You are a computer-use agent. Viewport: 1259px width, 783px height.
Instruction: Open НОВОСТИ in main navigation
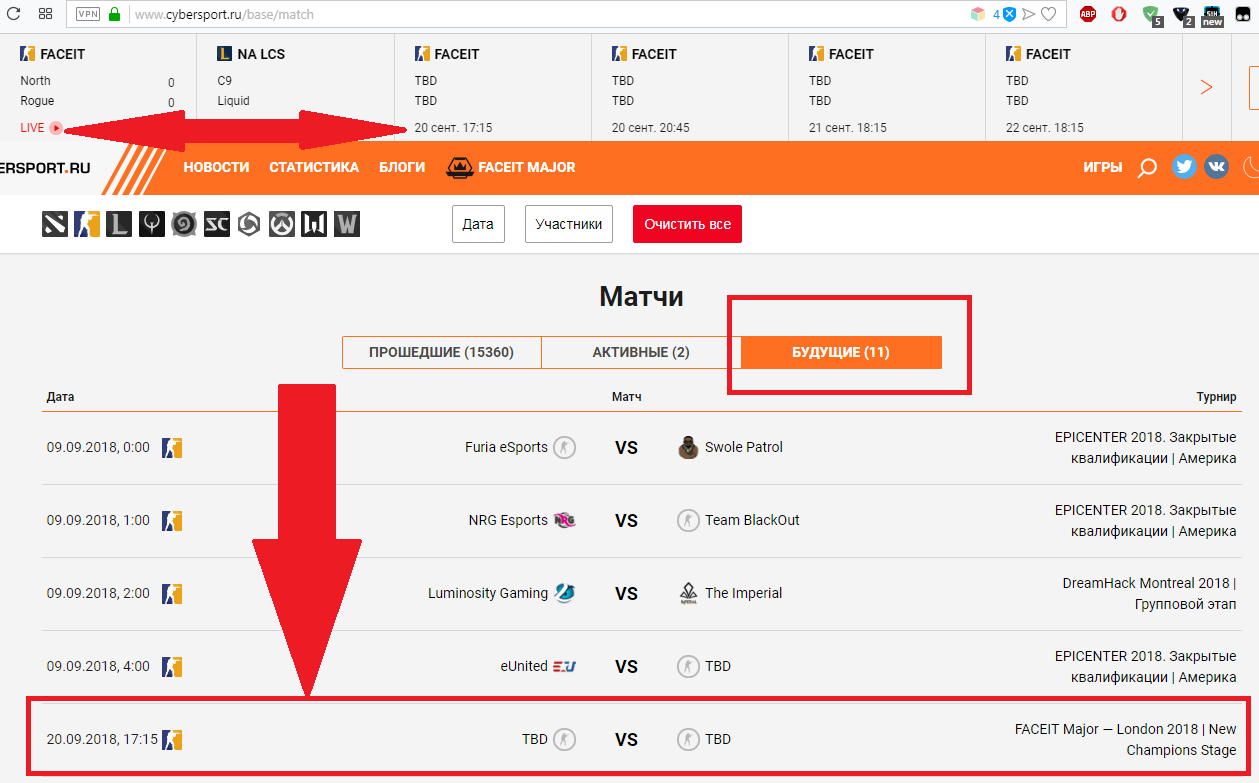(216, 167)
